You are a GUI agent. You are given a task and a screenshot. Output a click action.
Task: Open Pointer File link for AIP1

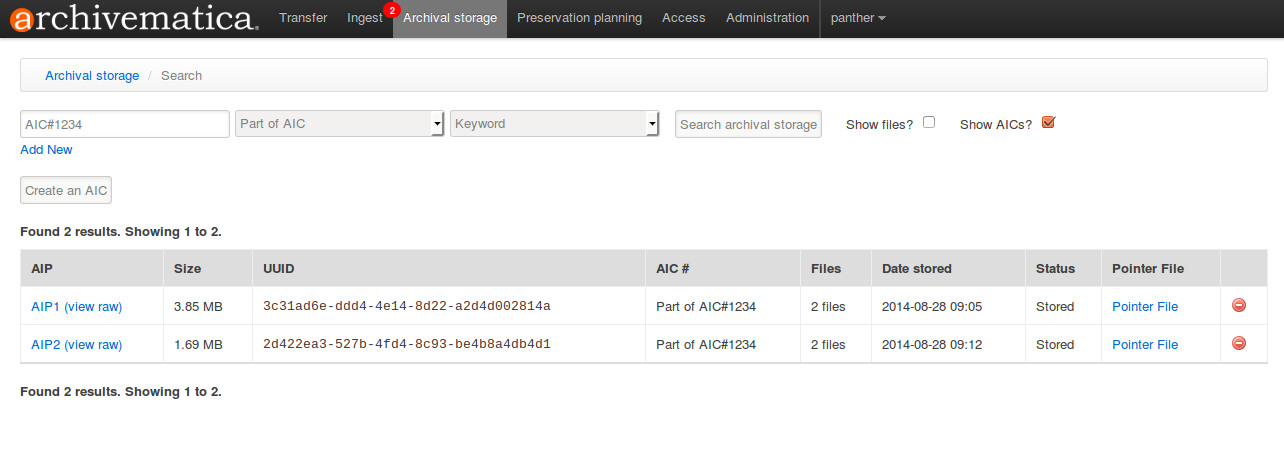(1144, 307)
